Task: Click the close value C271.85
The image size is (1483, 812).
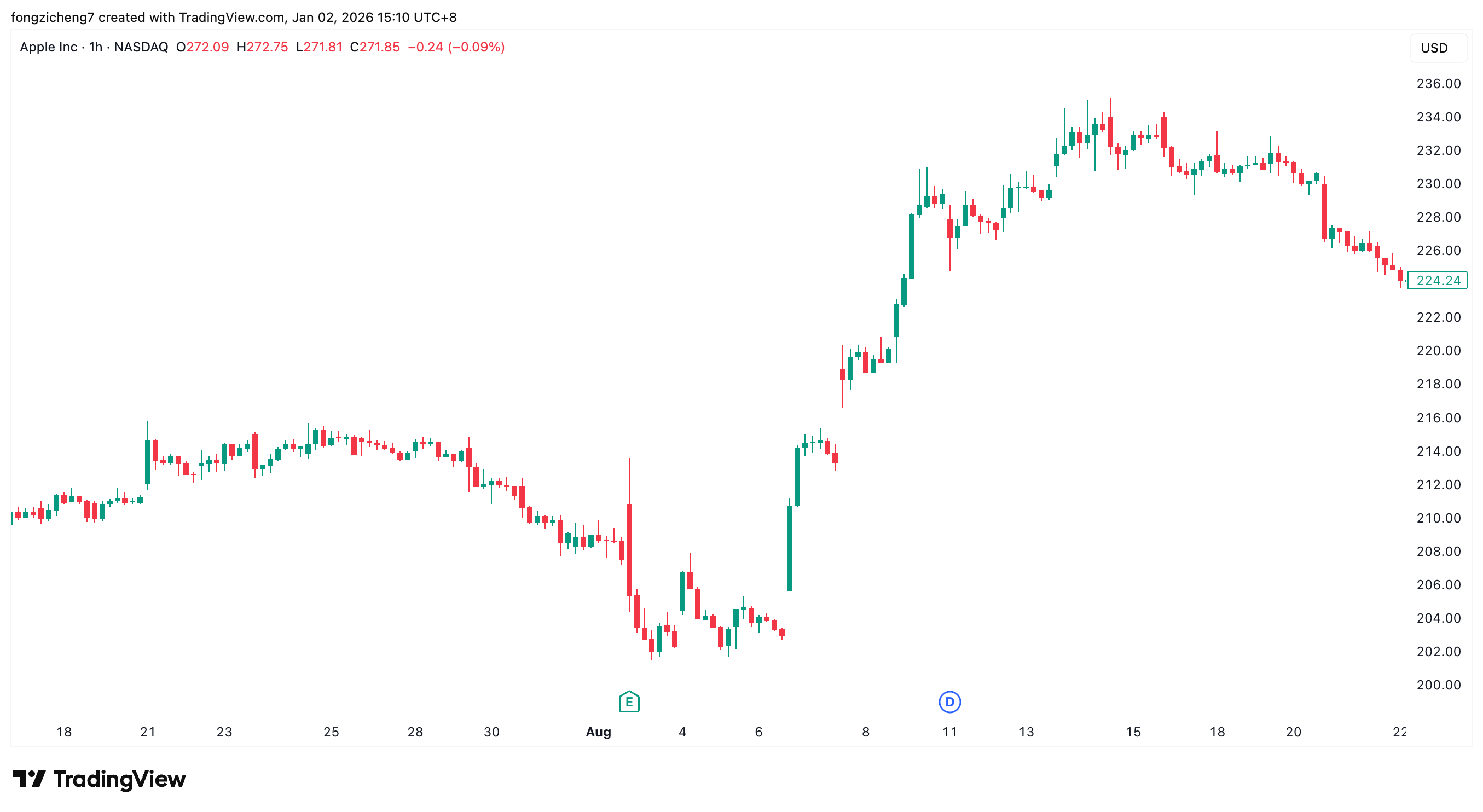Action: (375, 47)
